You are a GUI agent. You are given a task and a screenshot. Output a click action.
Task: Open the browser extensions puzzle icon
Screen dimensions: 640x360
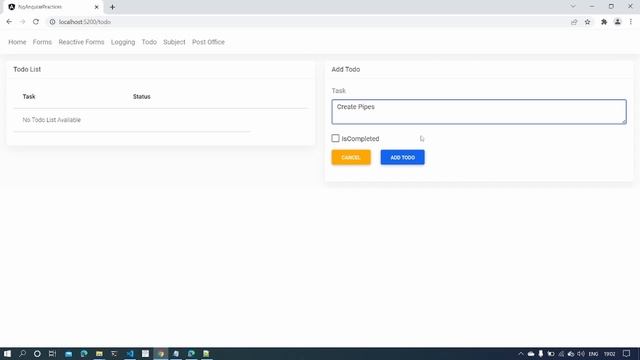pos(604,22)
